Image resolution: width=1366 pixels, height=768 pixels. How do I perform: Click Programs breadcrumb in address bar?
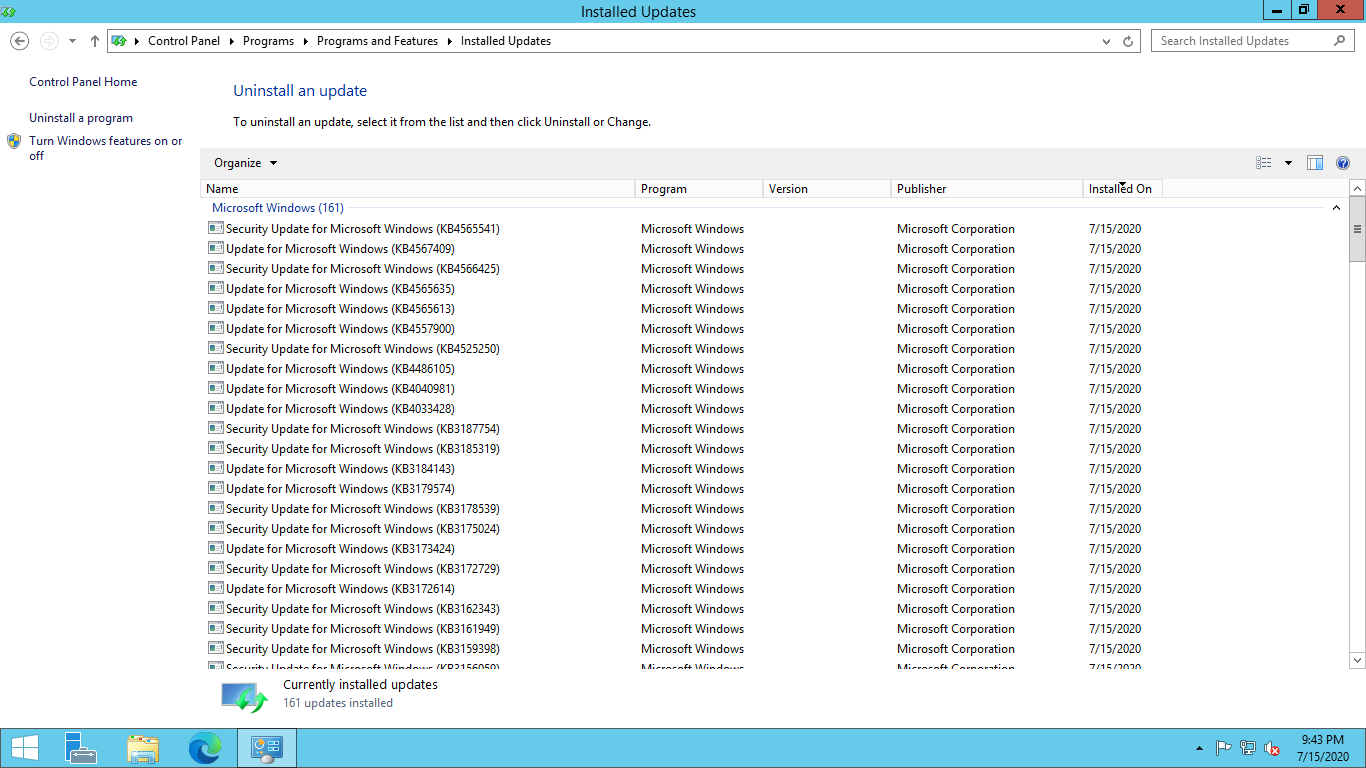point(268,41)
